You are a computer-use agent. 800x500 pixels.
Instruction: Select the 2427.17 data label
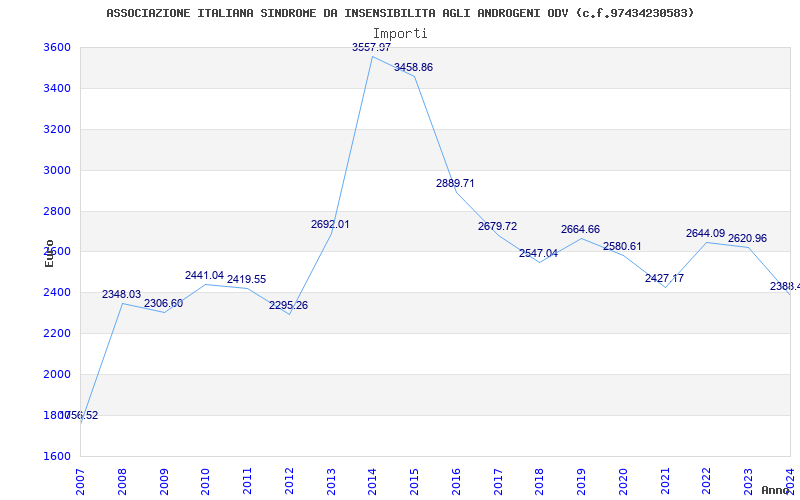click(664, 278)
